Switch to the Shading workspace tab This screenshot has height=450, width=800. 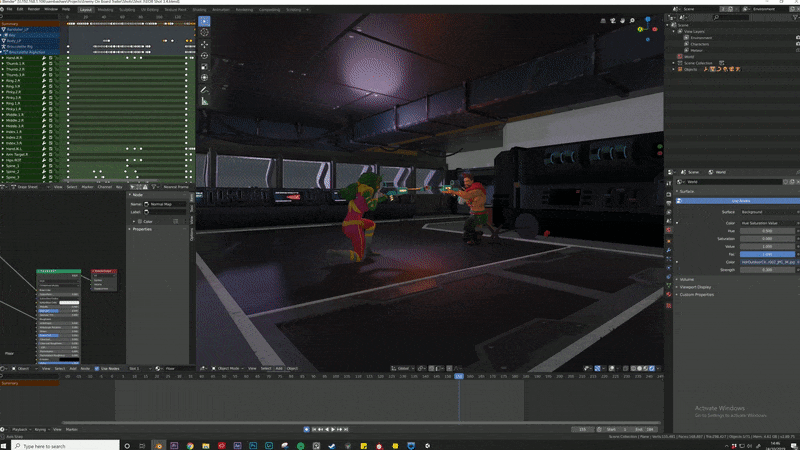coord(199,10)
